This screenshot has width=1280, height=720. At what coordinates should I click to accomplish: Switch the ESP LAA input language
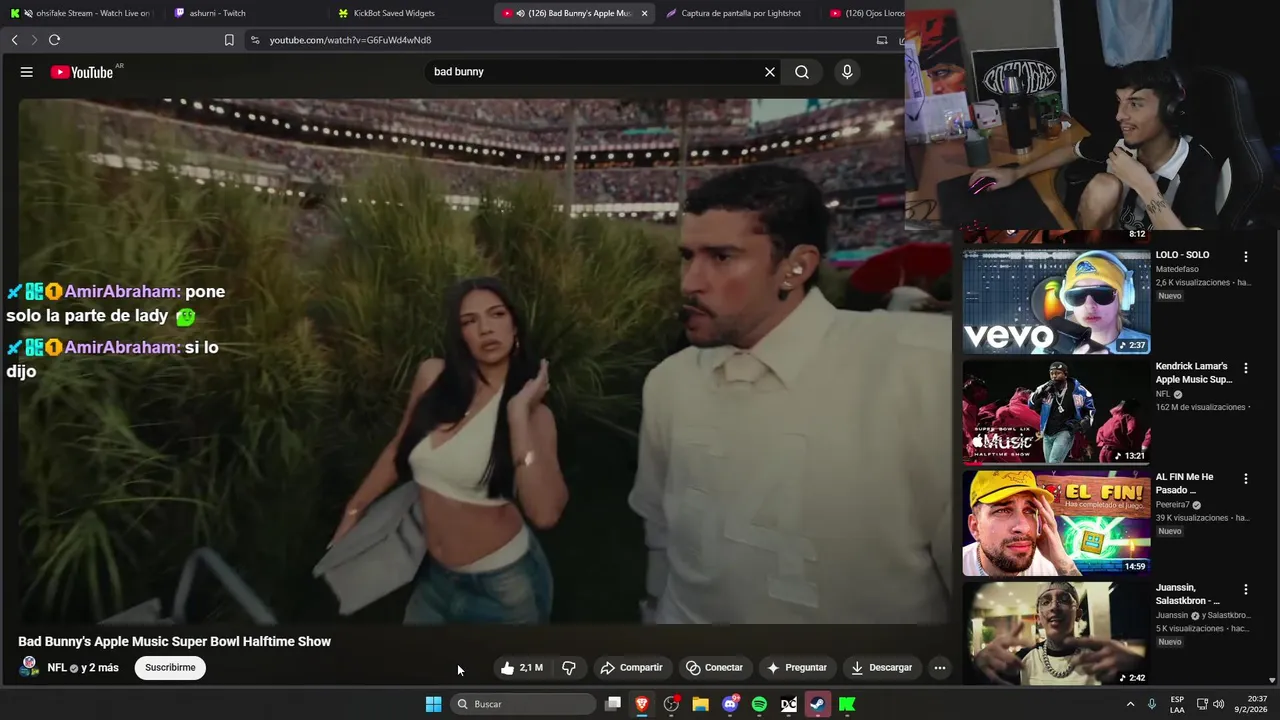click(x=1177, y=704)
